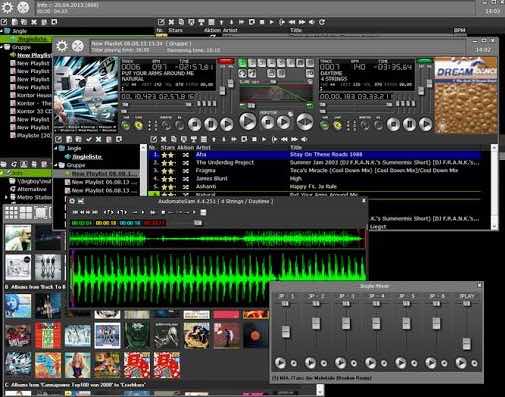Stop the left deck
The height and width of the screenshot is (397, 505).
(195, 124)
